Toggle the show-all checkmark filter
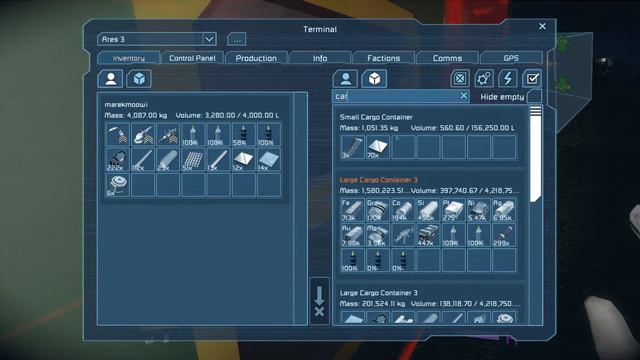Image resolution: width=640 pixels, height=360 pixels. pos(532,78)
